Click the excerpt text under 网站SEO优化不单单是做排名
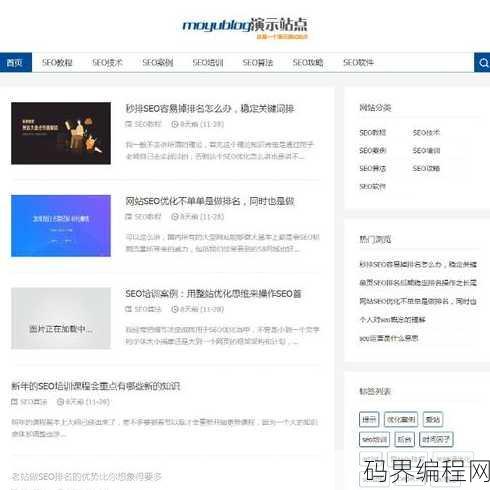 pos(222,243)
